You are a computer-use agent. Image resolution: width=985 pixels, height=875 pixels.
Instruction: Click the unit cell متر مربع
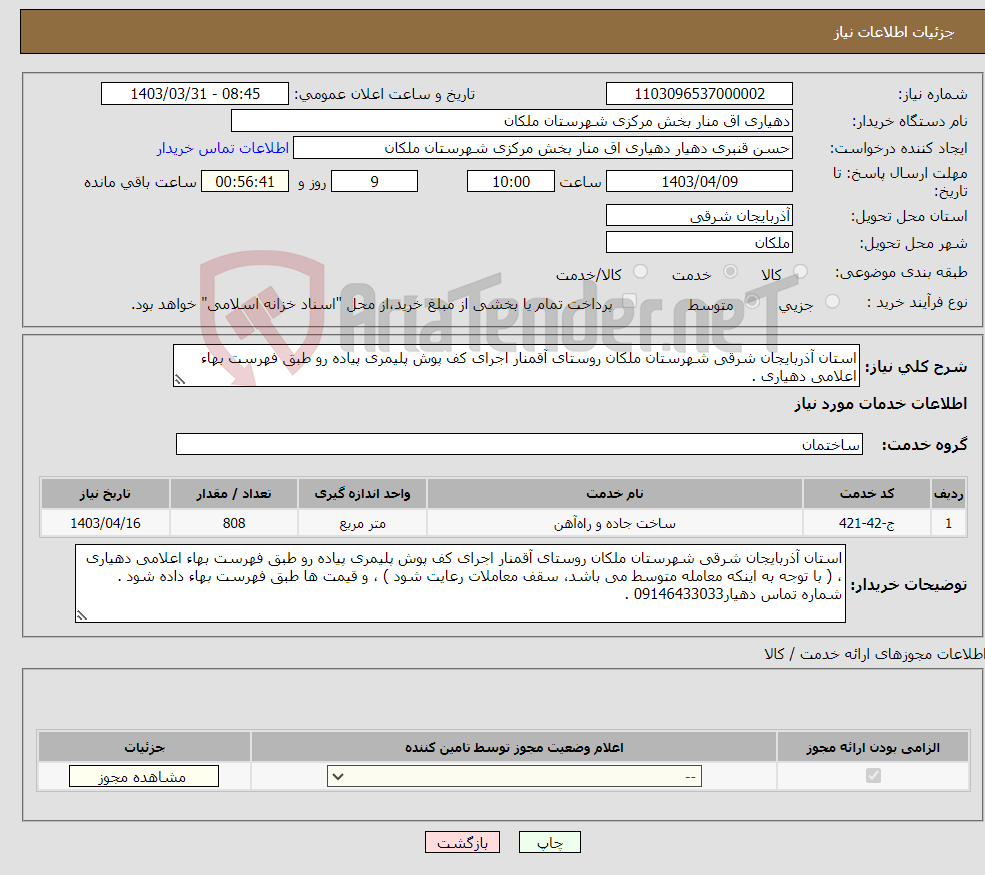pos(362,523)
